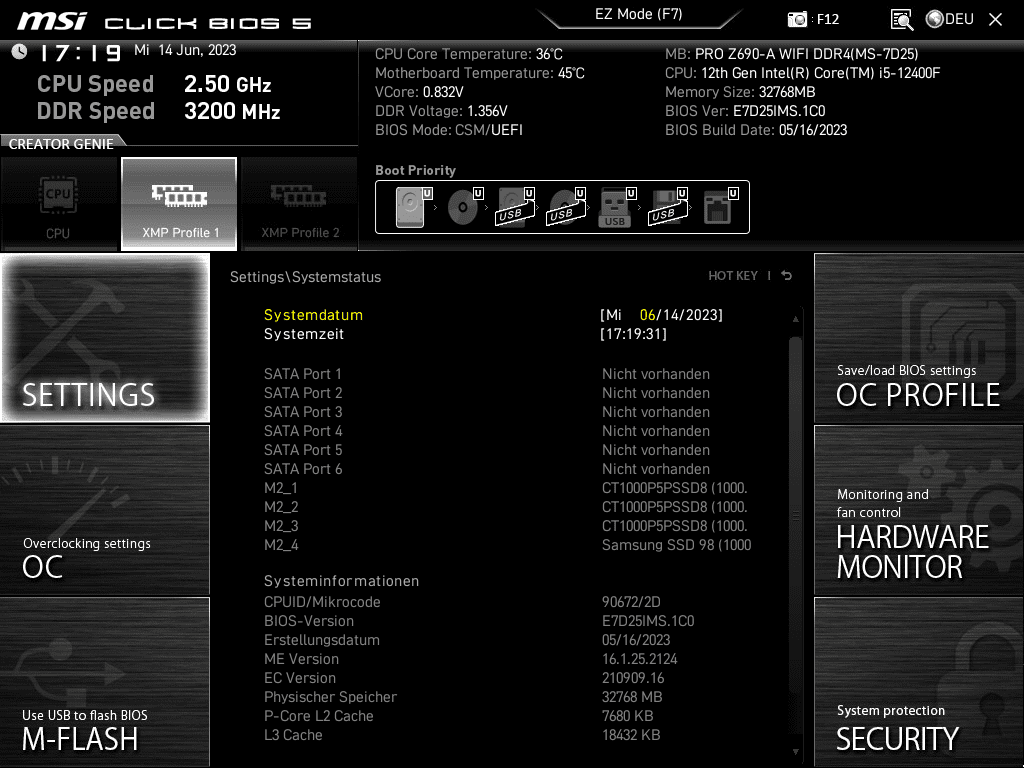Click the settings list vertical scrollbar thumb
1024x768 pixels.
click(795, 516)
